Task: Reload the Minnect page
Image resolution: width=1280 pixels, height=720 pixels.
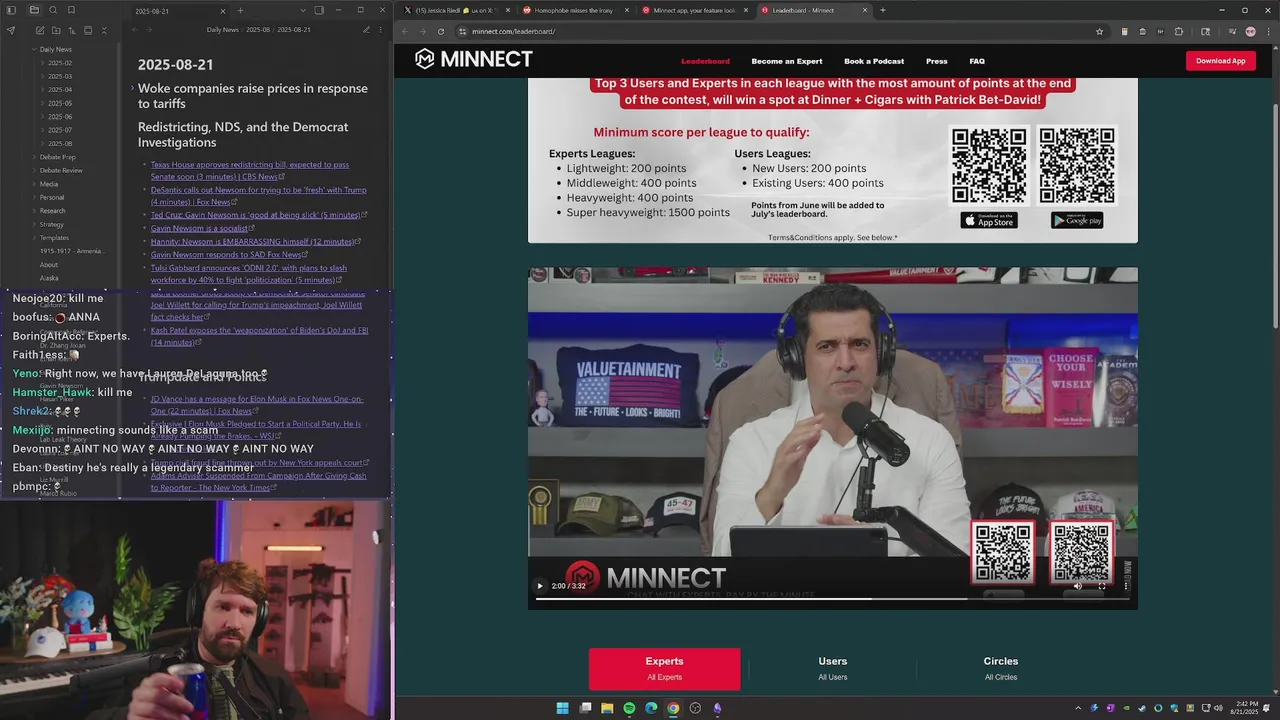Action: click(x=441, y=31)
